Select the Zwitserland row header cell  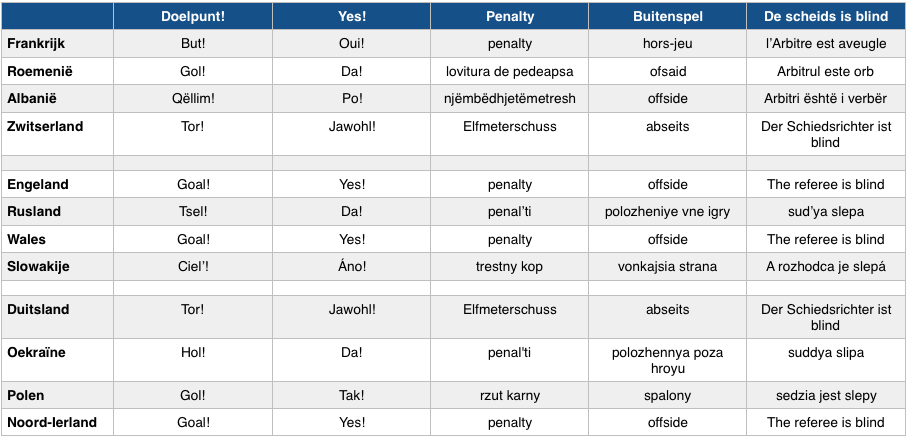click(x=45, y=127)
